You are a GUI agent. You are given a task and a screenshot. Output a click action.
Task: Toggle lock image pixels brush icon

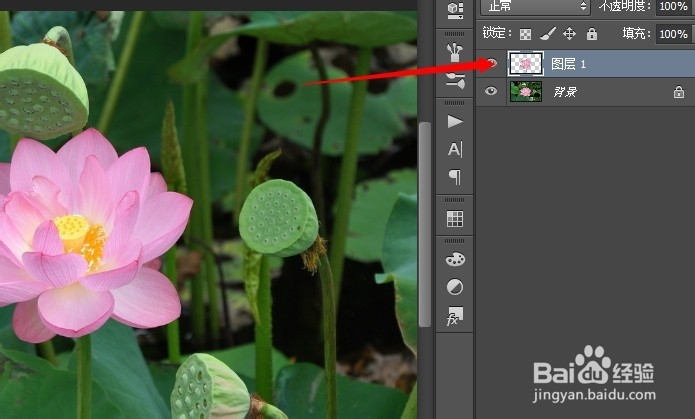point(548,34)
